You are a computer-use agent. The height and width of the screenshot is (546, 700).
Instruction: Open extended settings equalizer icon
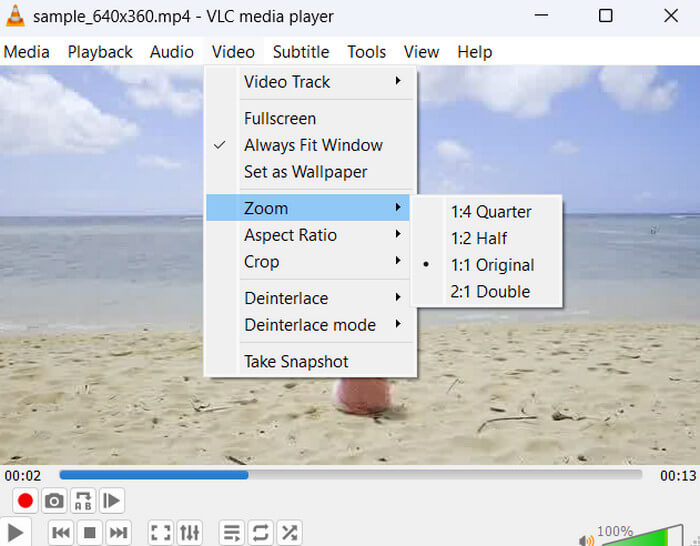(x=189, y=533)
